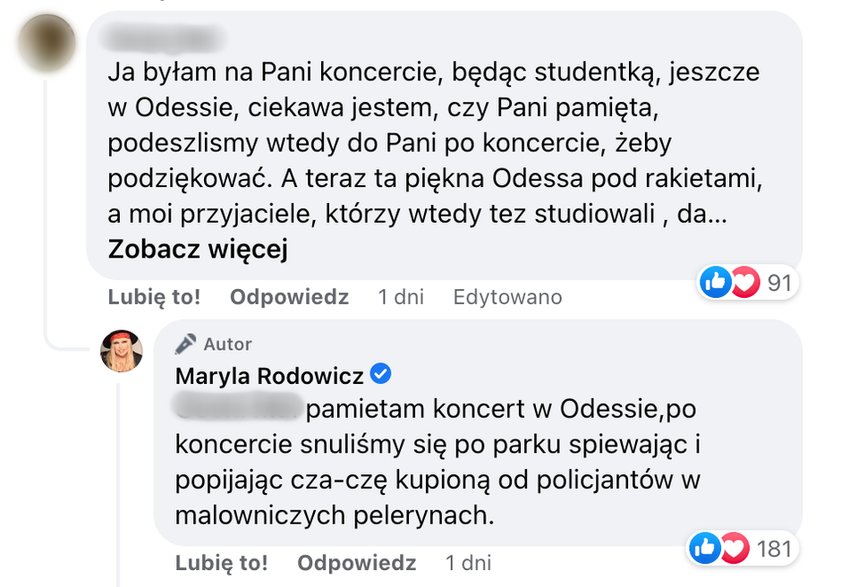This screenshot has width=841, height=587.
Task: Open the Autor badge above Maryla's name
Action: [213, 343]
